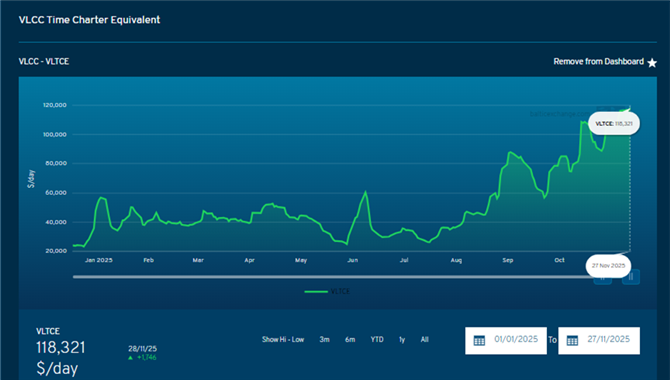Click the Apr x-axis label
670x380 pixels.
[x=250, y=260]
